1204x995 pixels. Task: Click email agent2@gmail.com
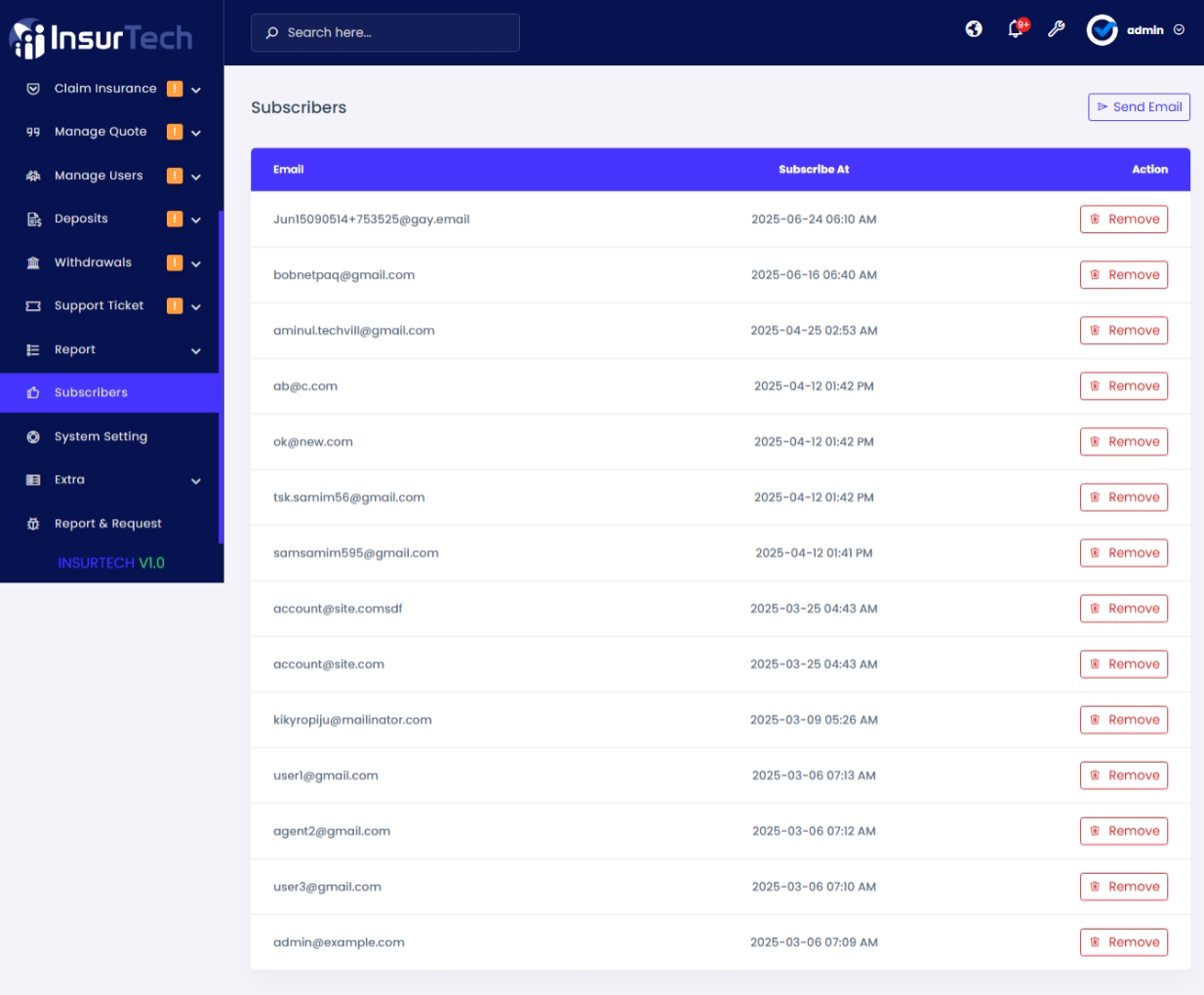(332, 831)
